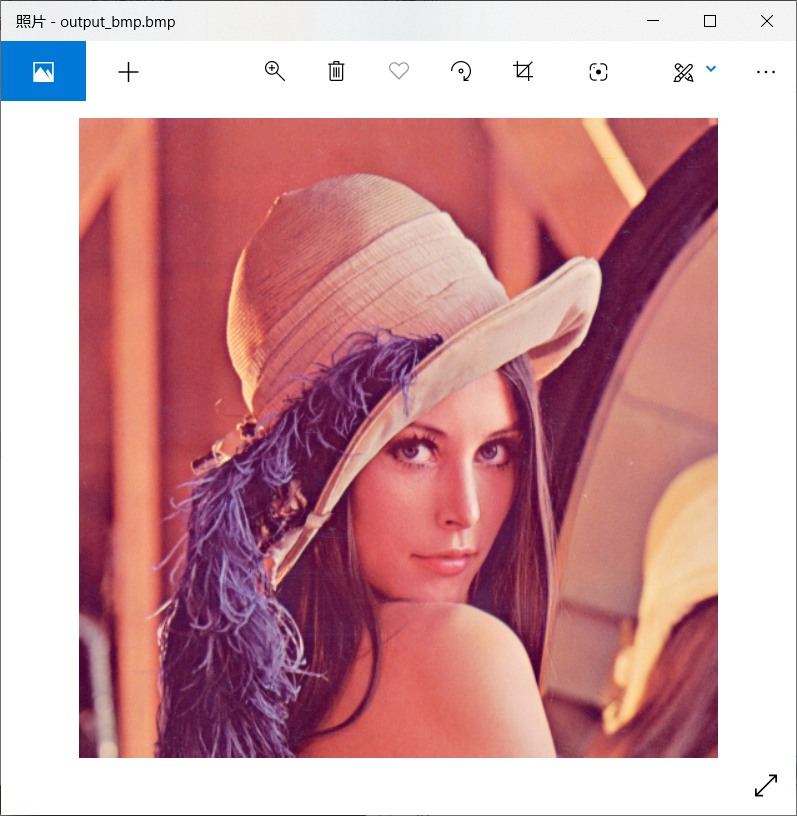Delete the photo with trash icon
The image size is (797, 816).
click(336, 71)
